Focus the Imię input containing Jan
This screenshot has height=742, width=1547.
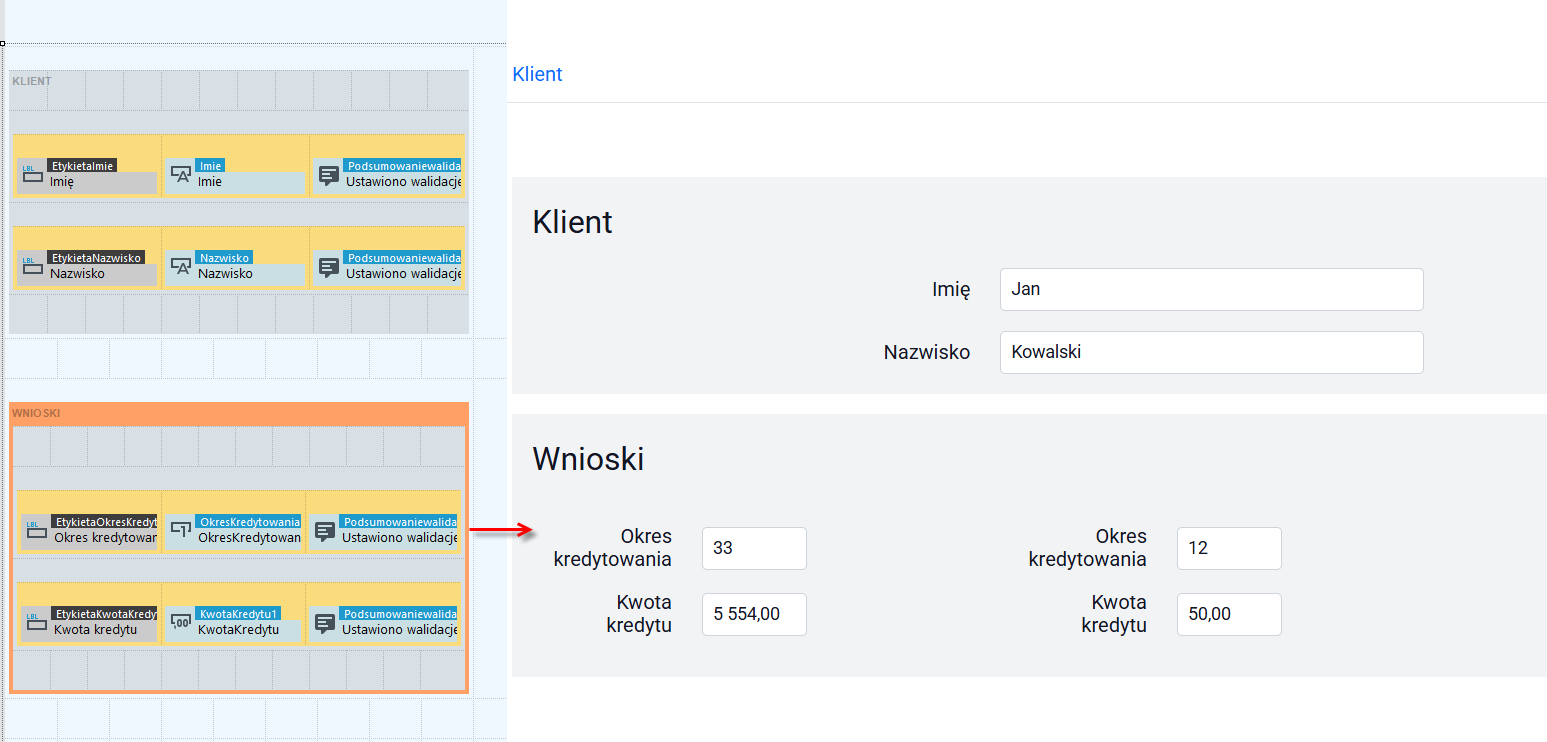1211,290
